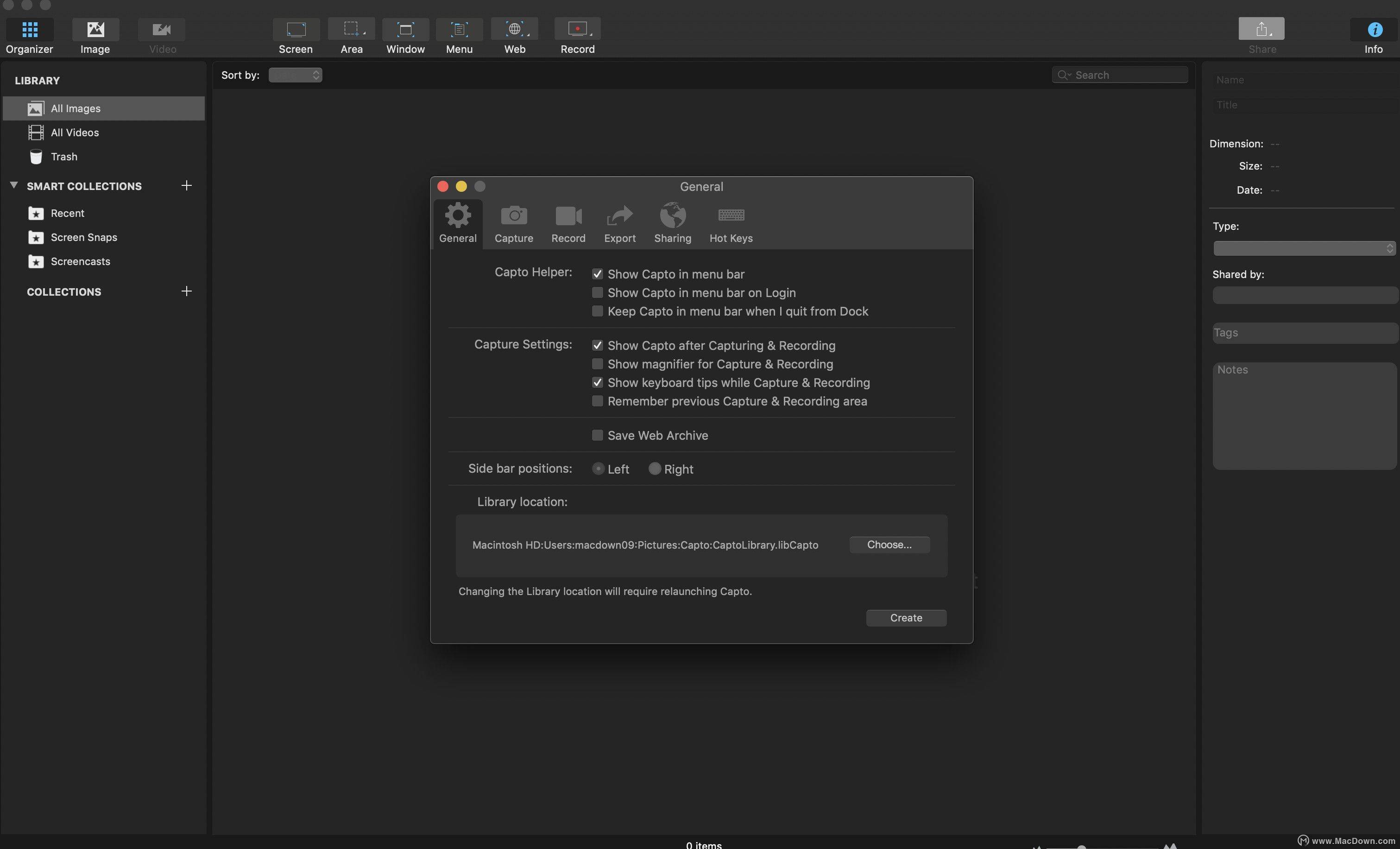Uncheck Show Capto in menu bar
The image size is (1400, 849).
pos(597,274)
